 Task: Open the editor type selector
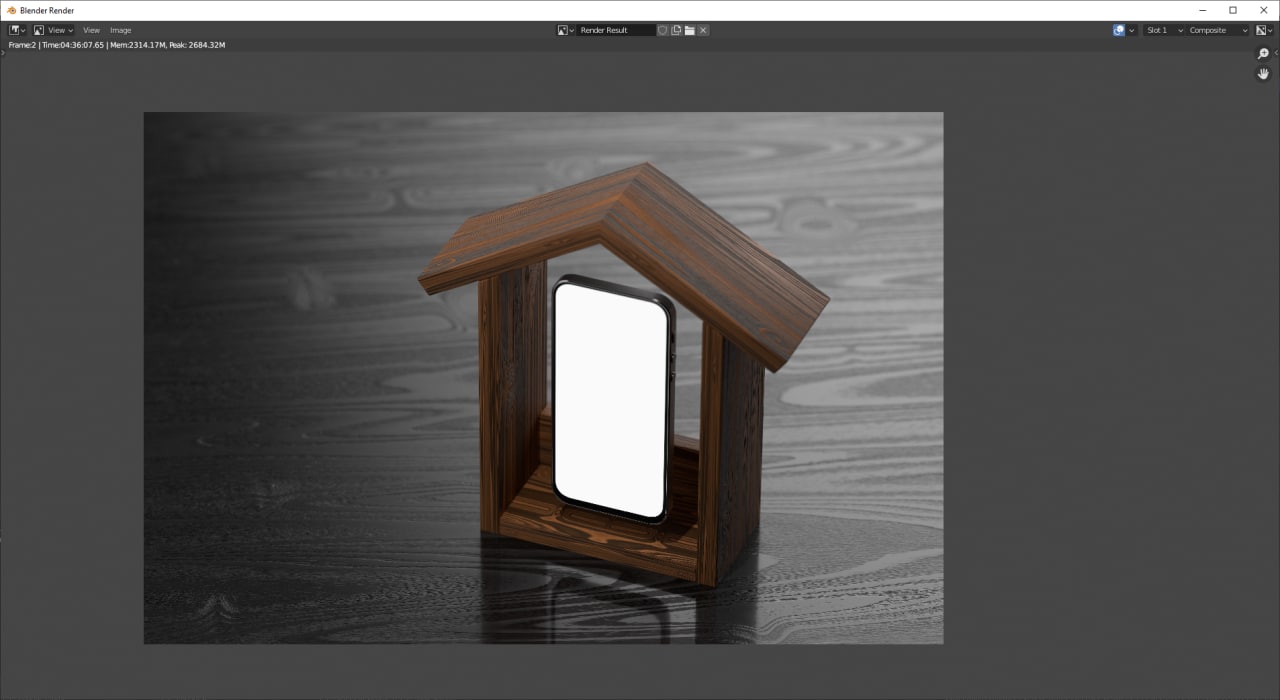[x=17, y=30]
